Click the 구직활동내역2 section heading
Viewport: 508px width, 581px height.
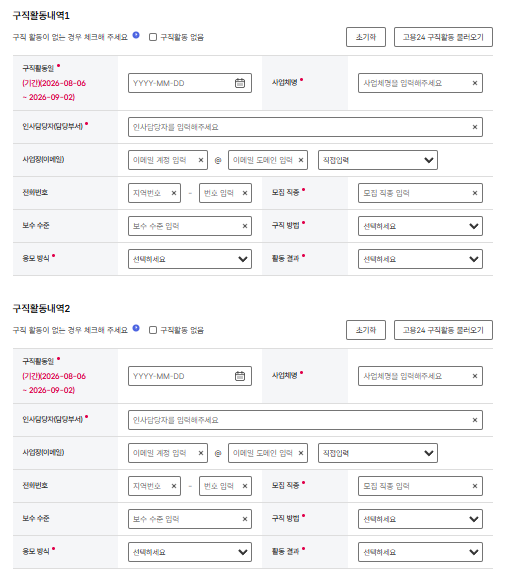pyautogui.click(x=41, y=309)
